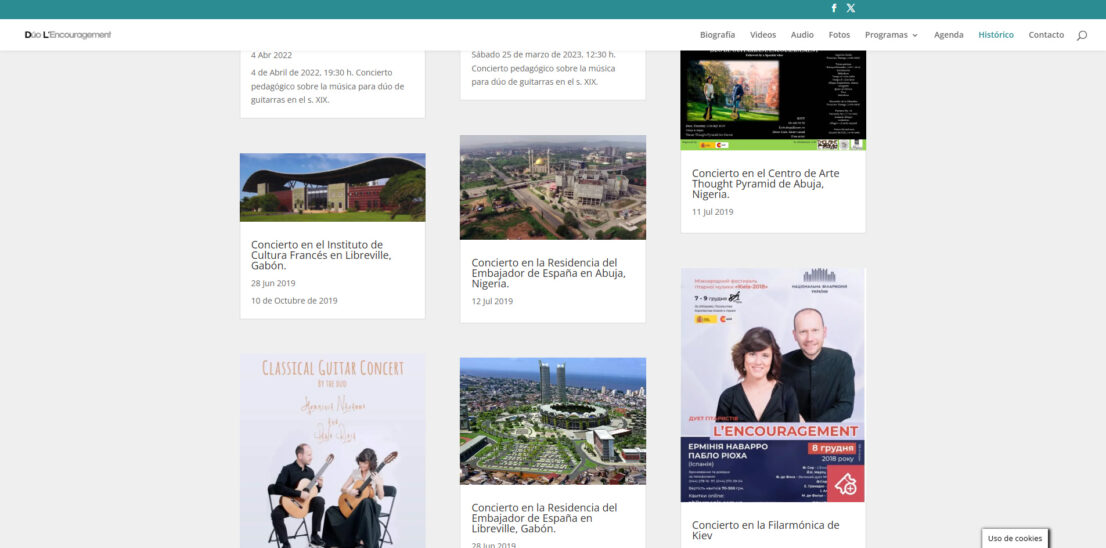Viewport: 1106px width, 548px height.
Task: Open Thought Pyramid de Abuja concert link
Action: click(765, 183)
